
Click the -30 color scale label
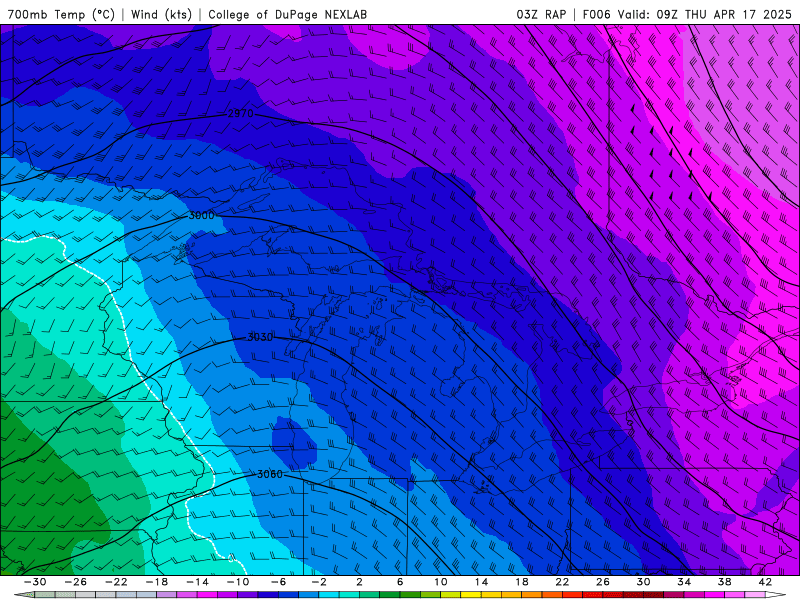click(x=35, y=582)
